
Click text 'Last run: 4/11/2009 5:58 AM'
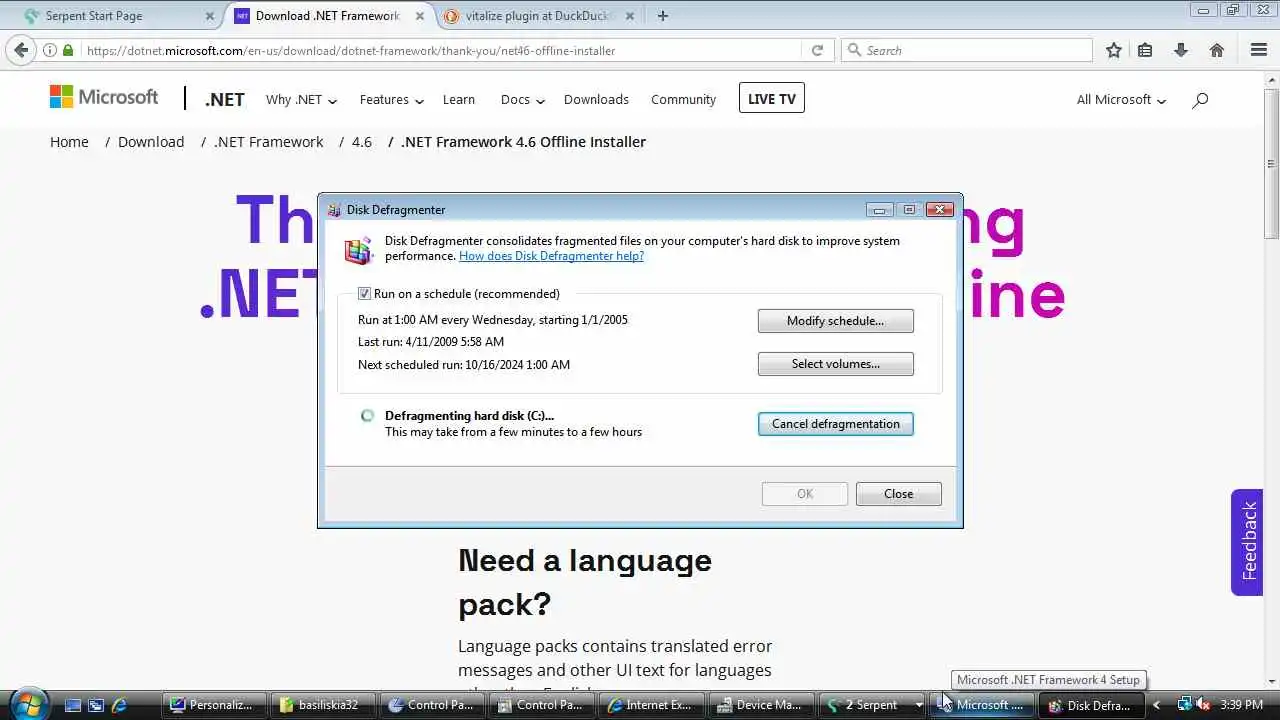[431, 342]
